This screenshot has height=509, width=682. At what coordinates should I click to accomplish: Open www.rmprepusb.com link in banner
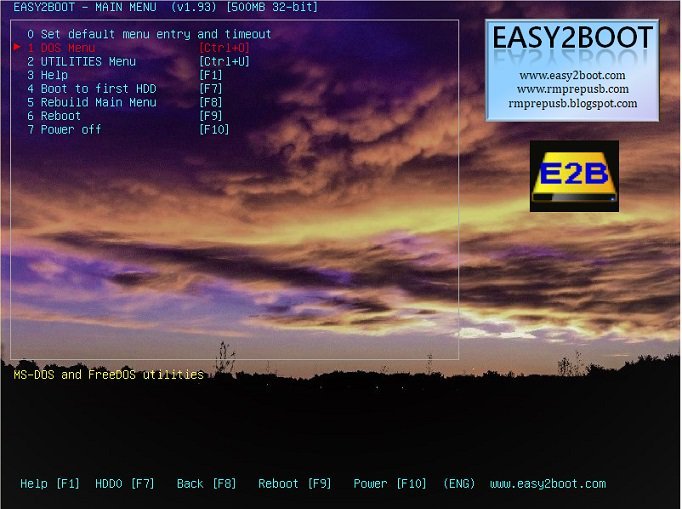pos(572,89)
